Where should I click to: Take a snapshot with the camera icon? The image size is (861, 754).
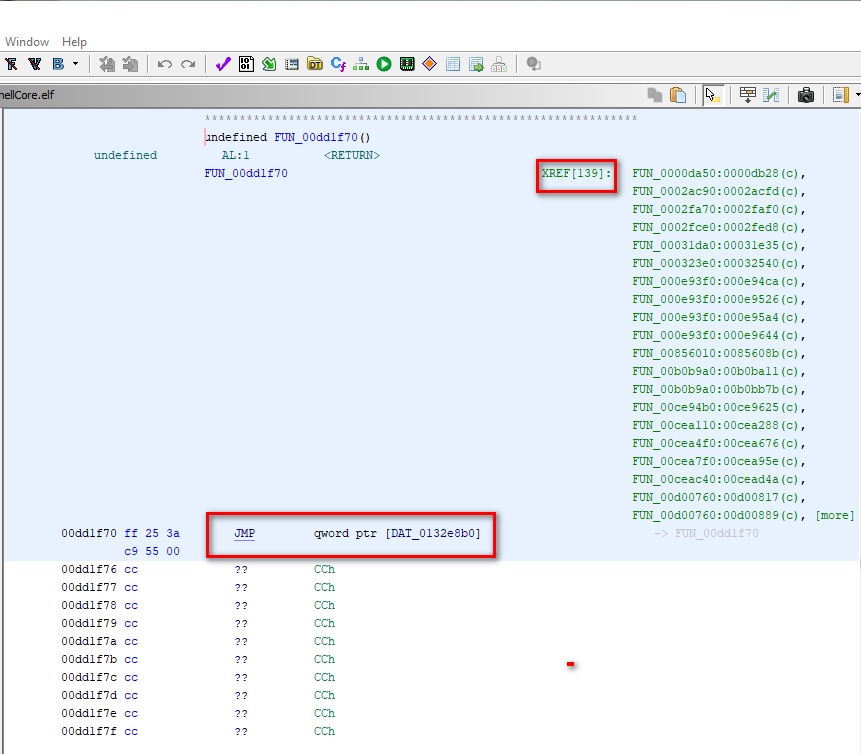(x=806, y=95)
